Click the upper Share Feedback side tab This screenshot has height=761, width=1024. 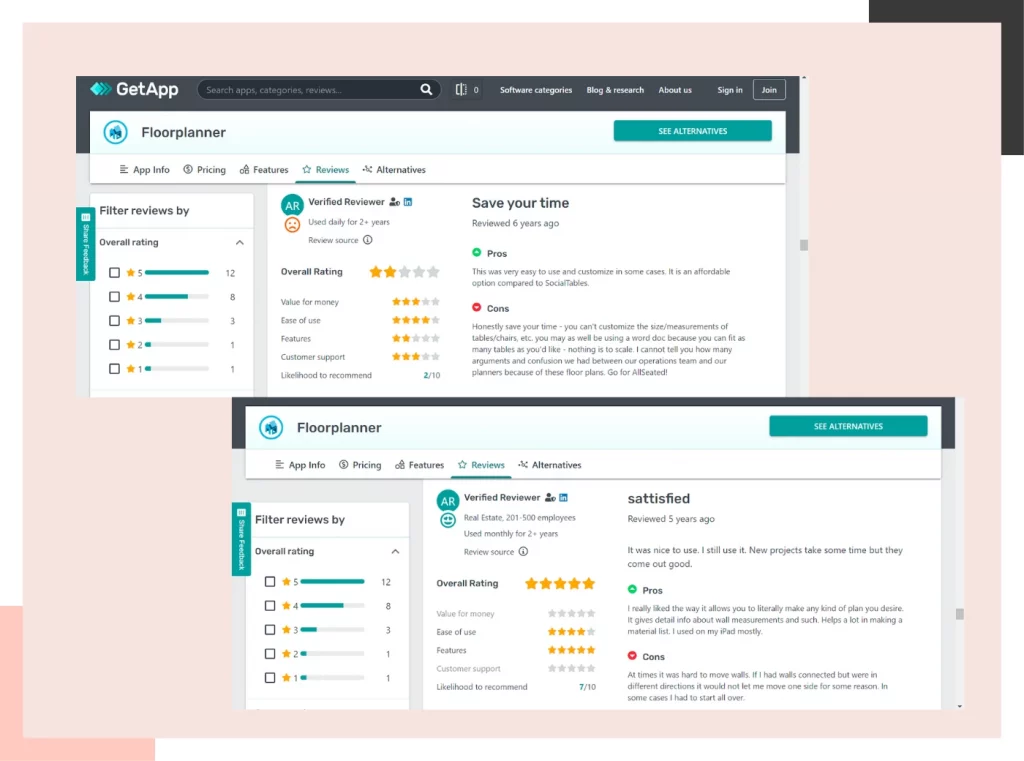click(x=86, y=243)
